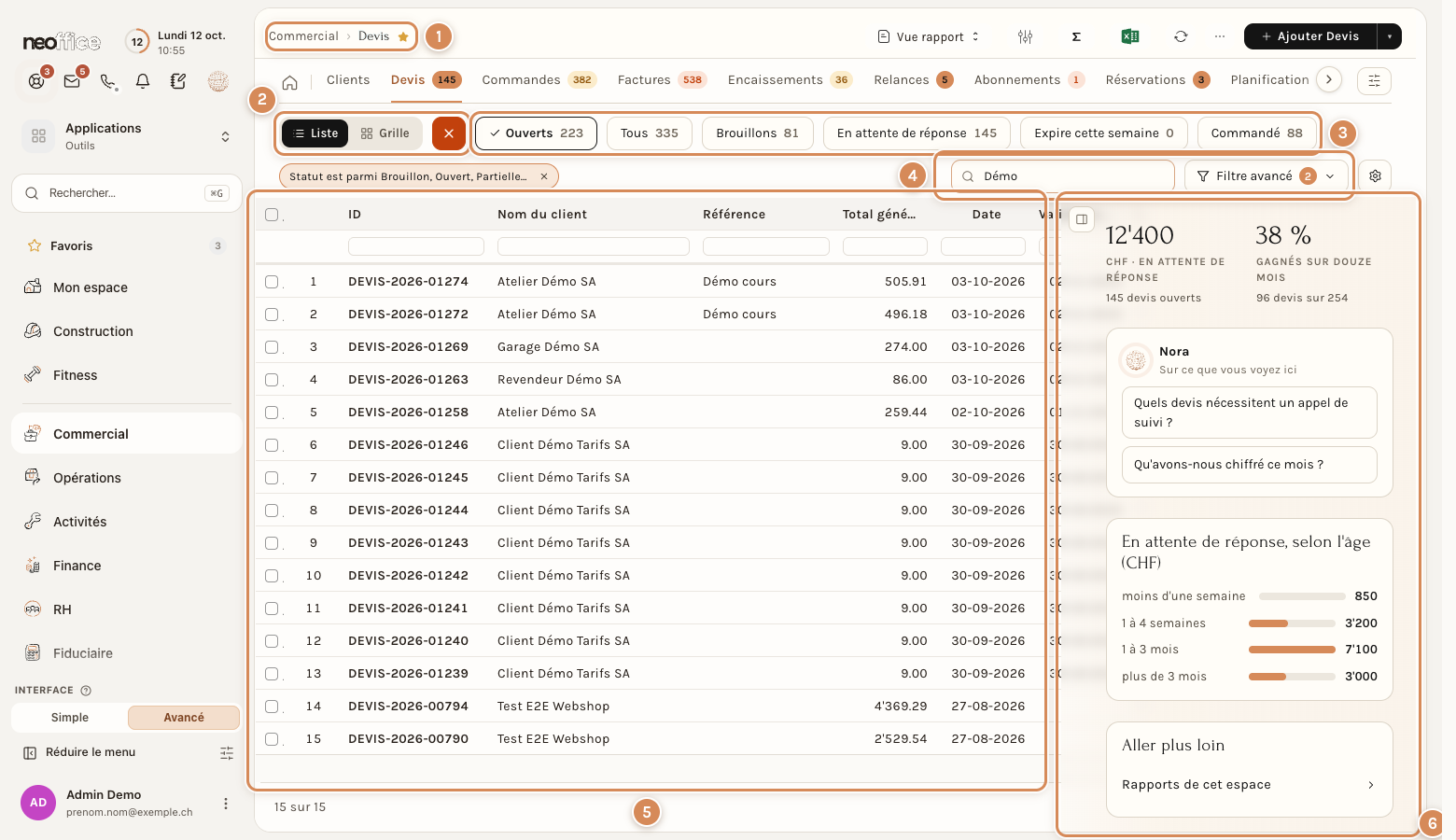This screenshot has width=1456, height=840.
Task: Open settings gear beside Filtre avancé
Action: (1375, 175)
